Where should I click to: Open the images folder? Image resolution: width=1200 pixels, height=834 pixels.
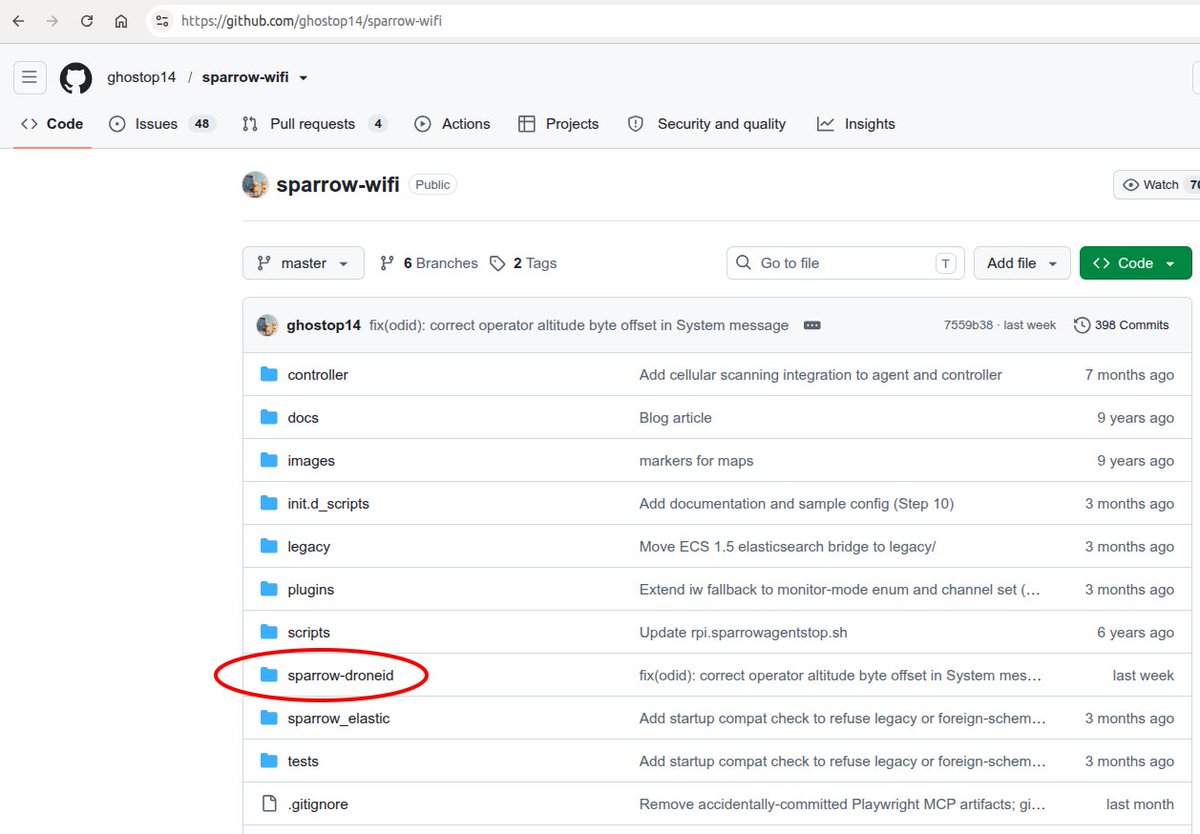coord(311,460)
